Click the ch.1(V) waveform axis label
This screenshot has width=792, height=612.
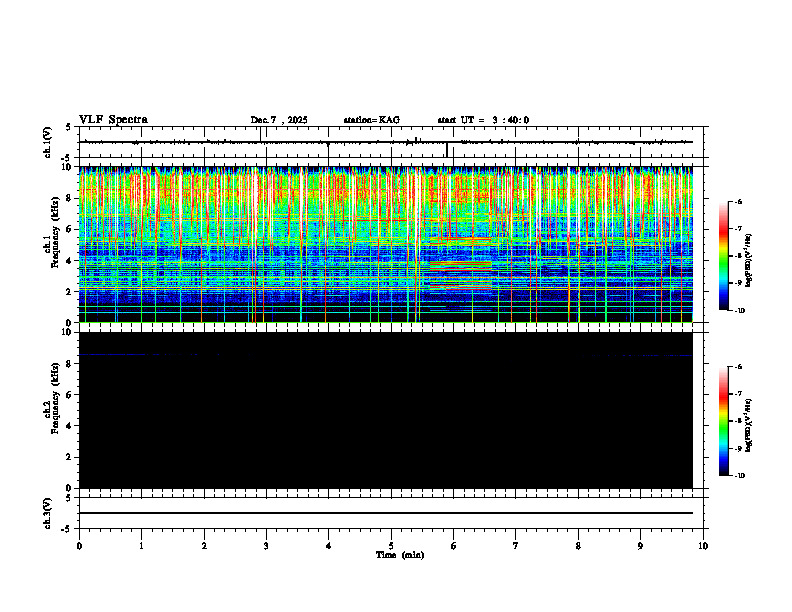click(48, 142)
